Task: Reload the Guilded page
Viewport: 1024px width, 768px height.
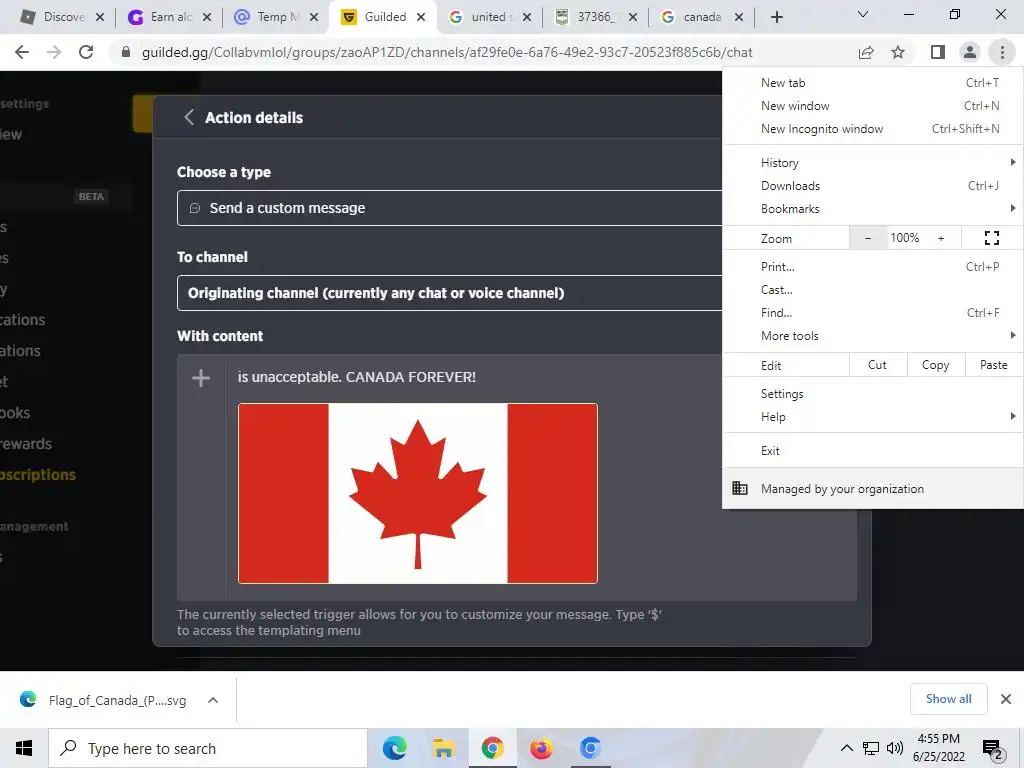Action: point(86,52)
